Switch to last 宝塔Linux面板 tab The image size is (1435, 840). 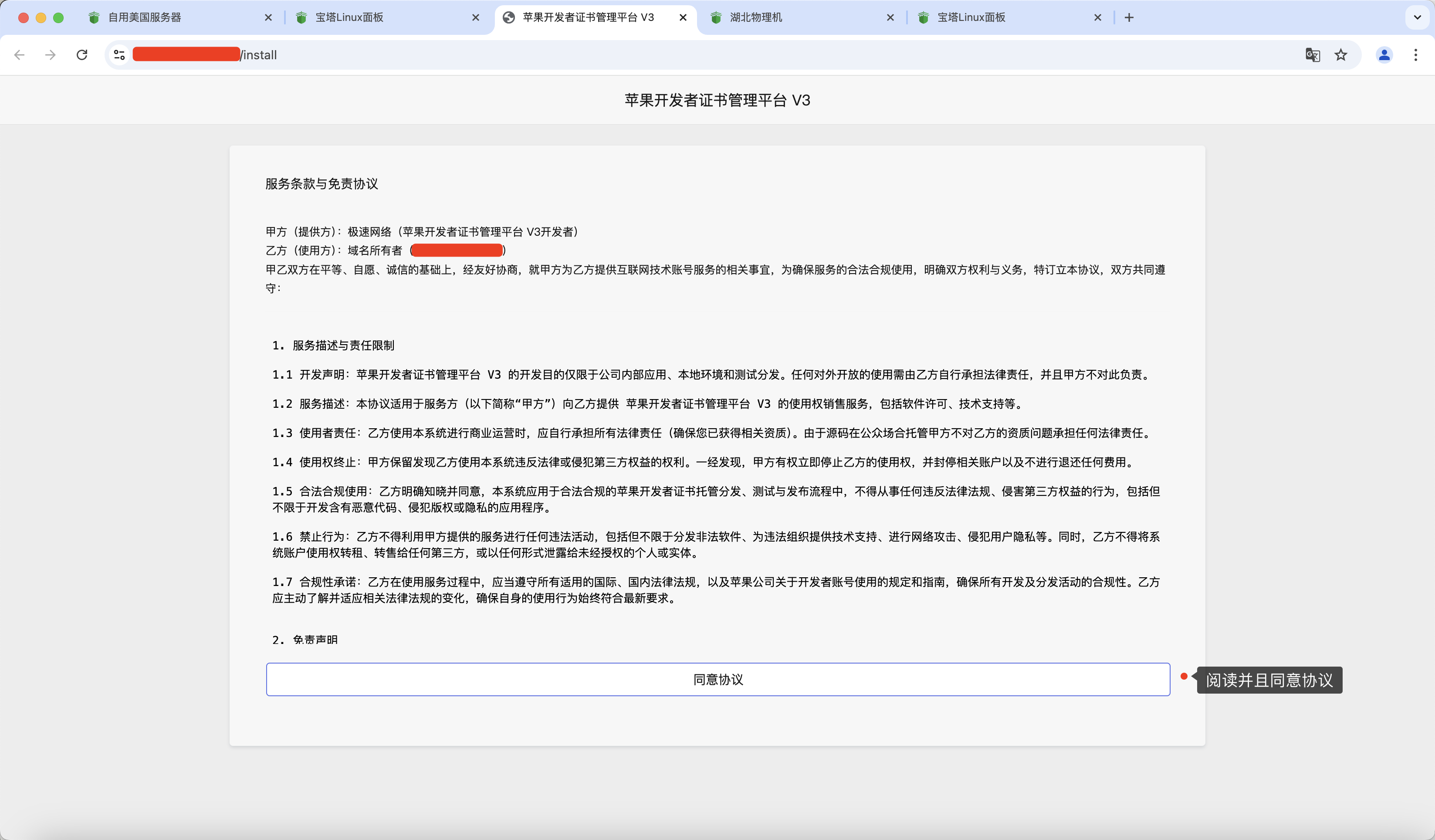click(1010, 18)
